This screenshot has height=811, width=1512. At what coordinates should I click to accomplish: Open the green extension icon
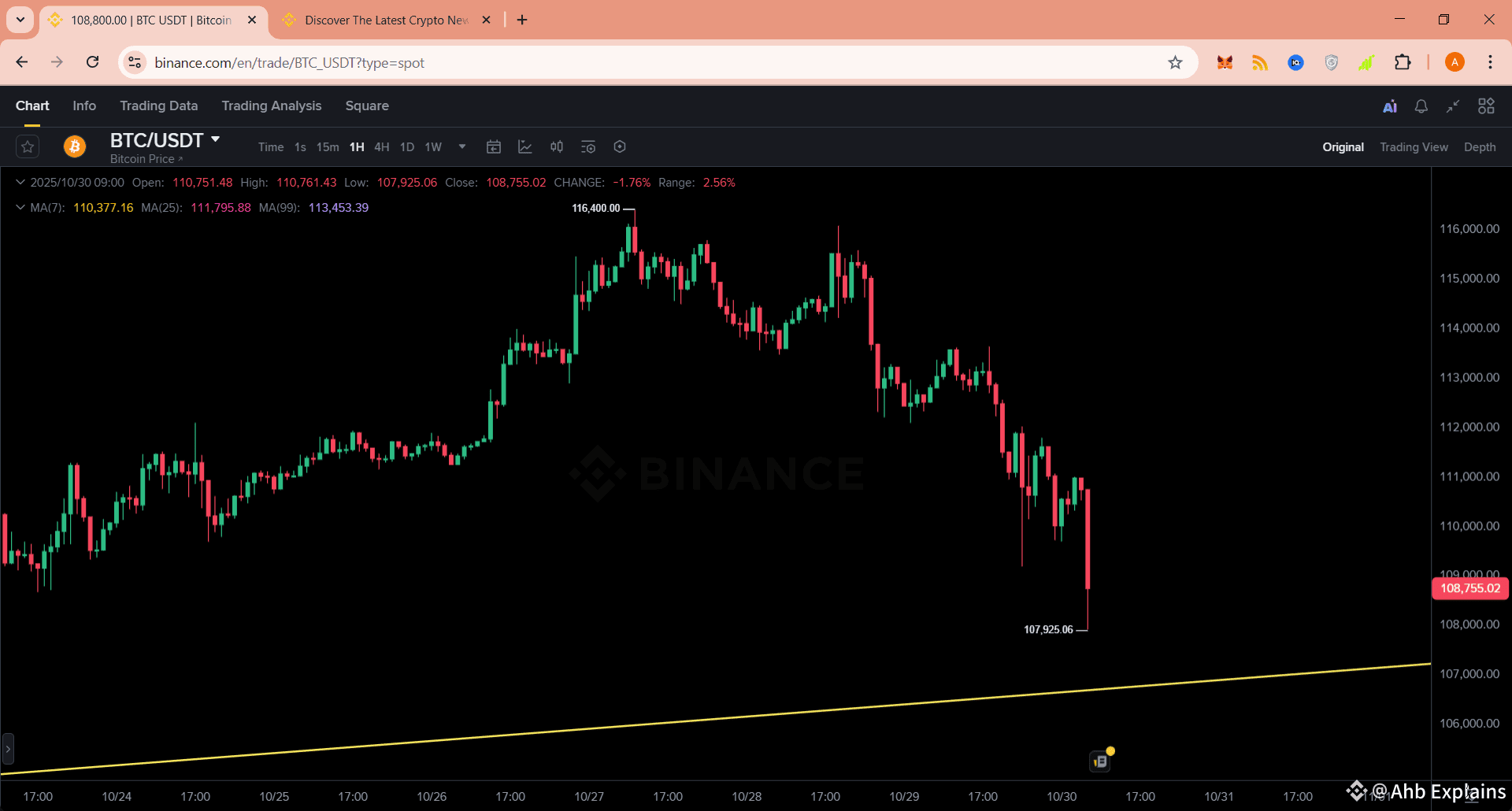tap(1366, 63)
